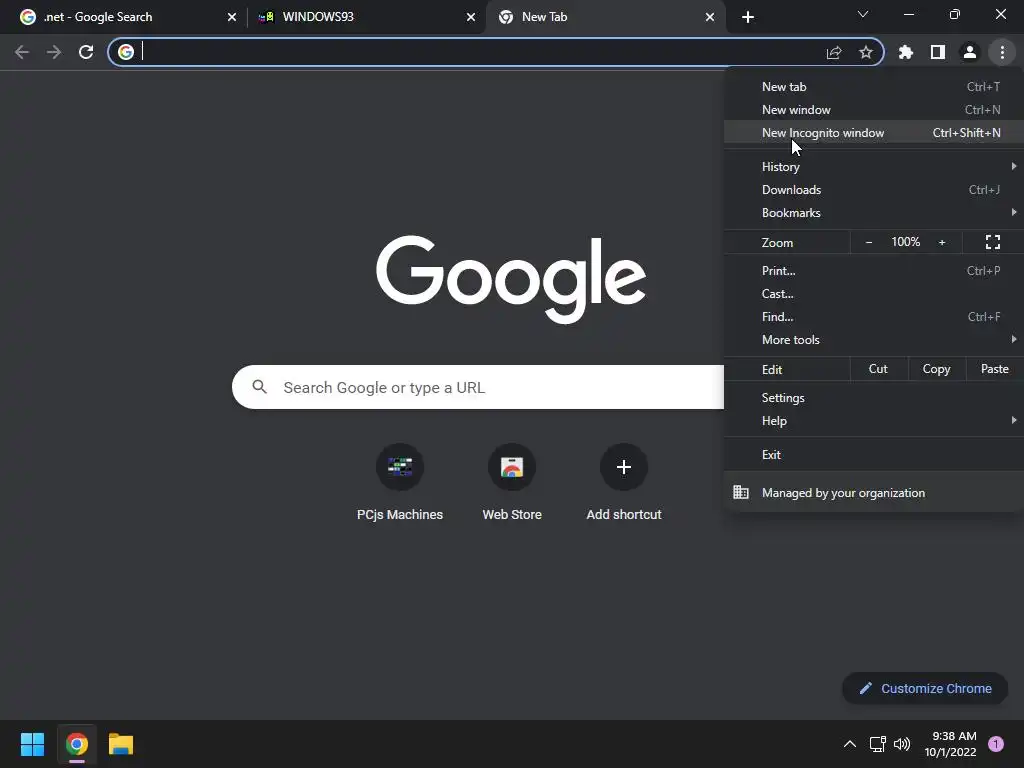Bookmark this tab with the star icon
1024x768 pixels.
(866, 52)
